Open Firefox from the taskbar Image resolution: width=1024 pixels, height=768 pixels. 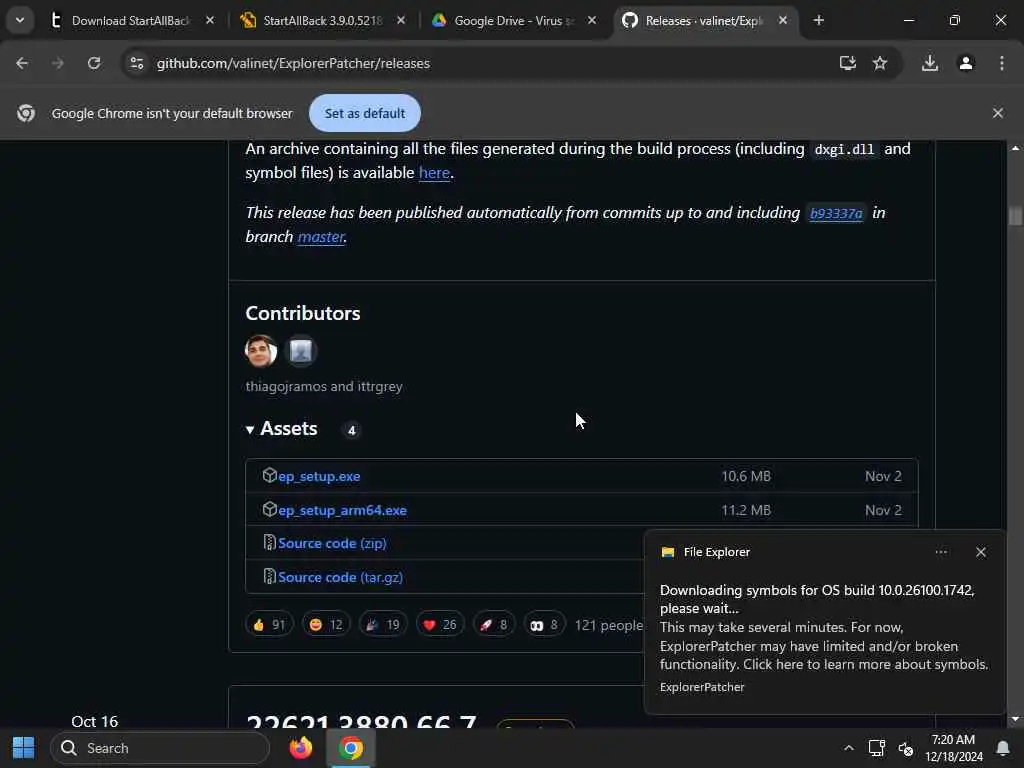tap(301, 748)
